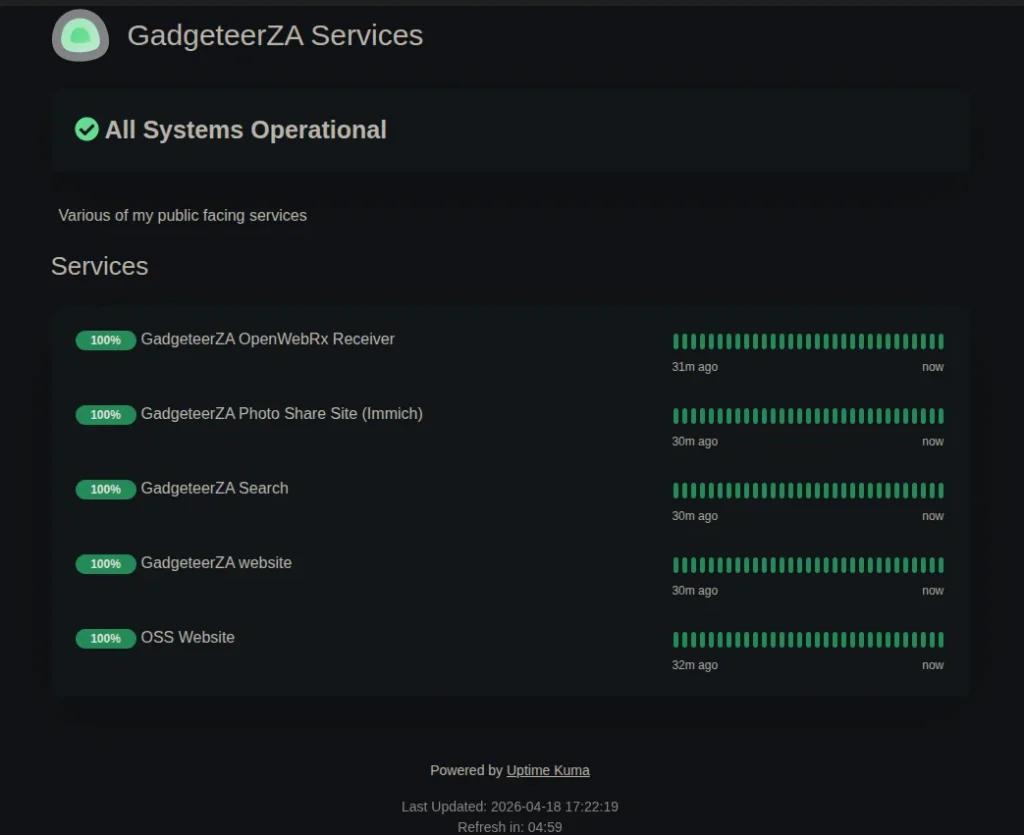The image size is (1024, 835).
Task: Click 100% badge for OSS Website
Action: [x=106, y=638]
